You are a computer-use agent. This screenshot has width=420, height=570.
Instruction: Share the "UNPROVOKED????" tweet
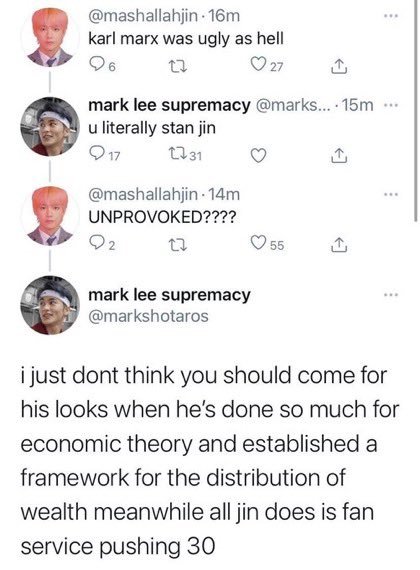click(339, 245)
